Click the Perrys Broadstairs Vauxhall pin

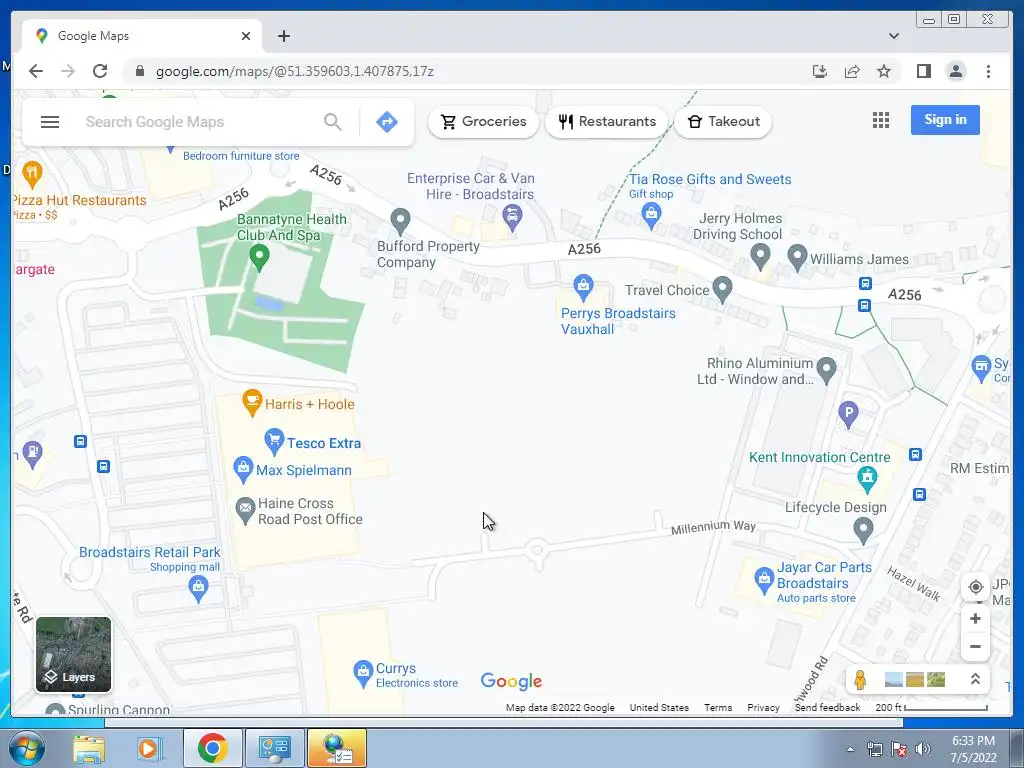[583, 289]
